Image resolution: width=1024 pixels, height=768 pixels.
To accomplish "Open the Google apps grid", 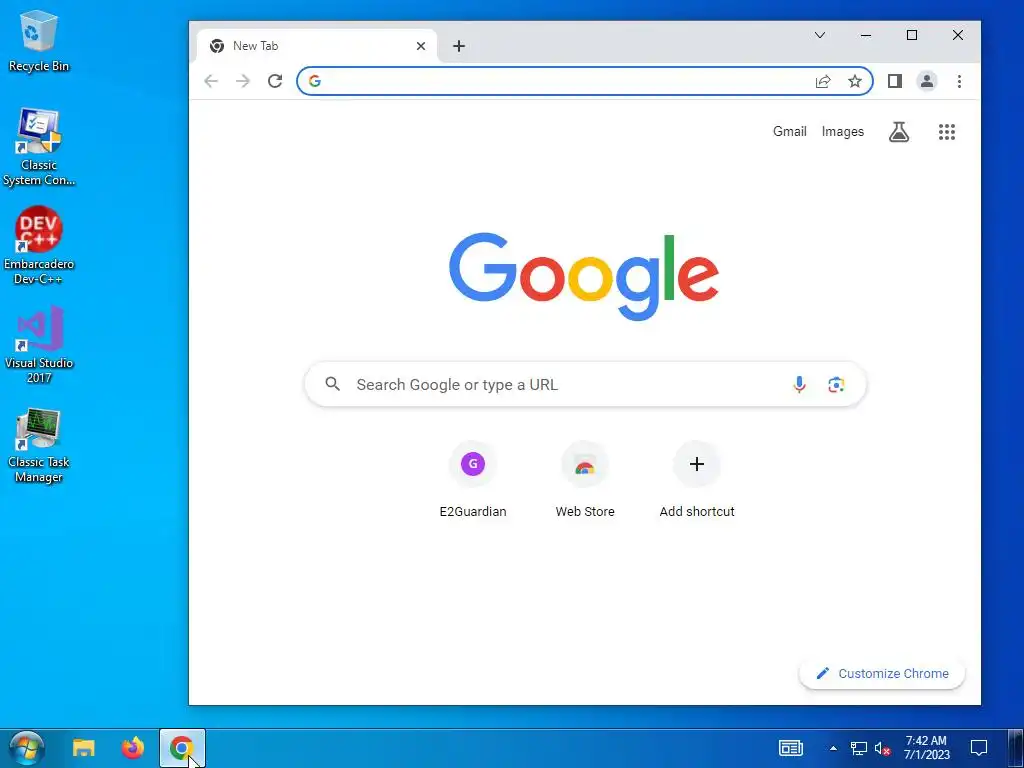I will click(947, 132).
